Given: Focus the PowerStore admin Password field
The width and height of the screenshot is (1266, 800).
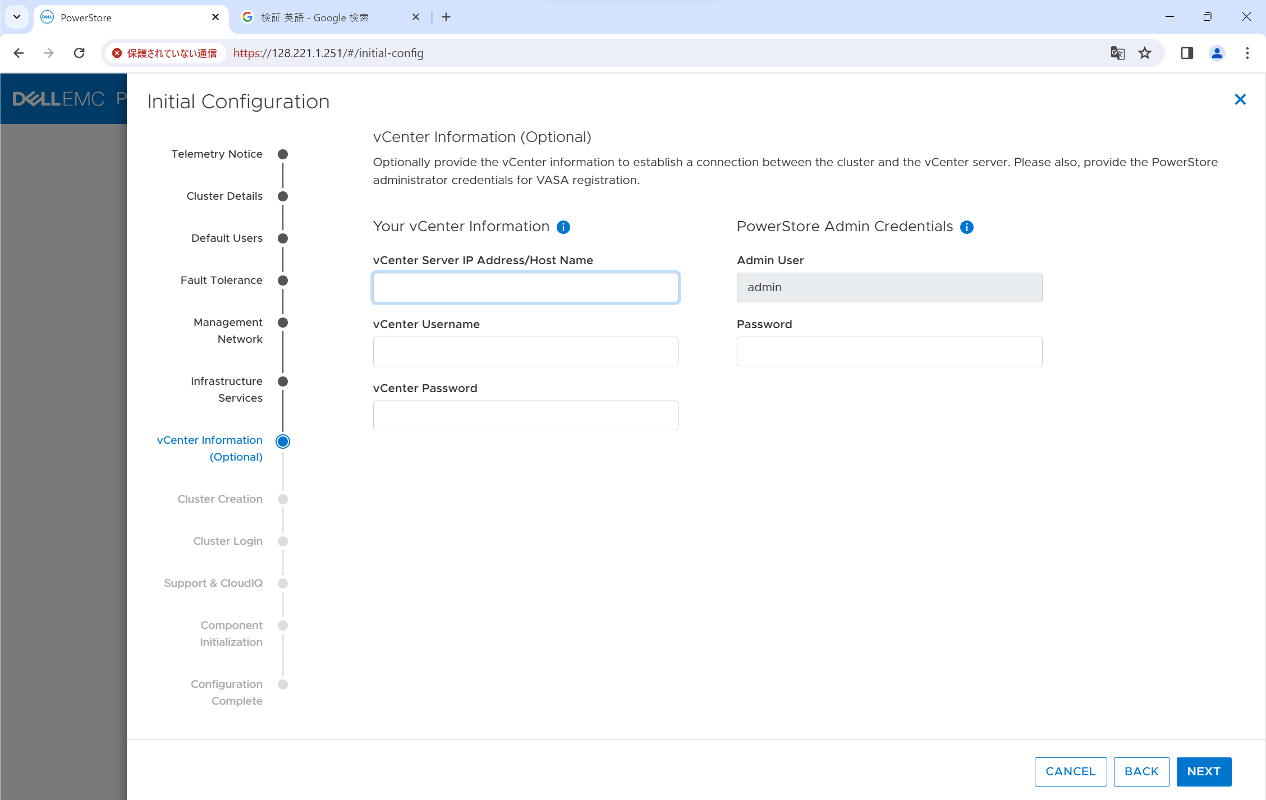Looking at the screenshot, I should point(890,352).
